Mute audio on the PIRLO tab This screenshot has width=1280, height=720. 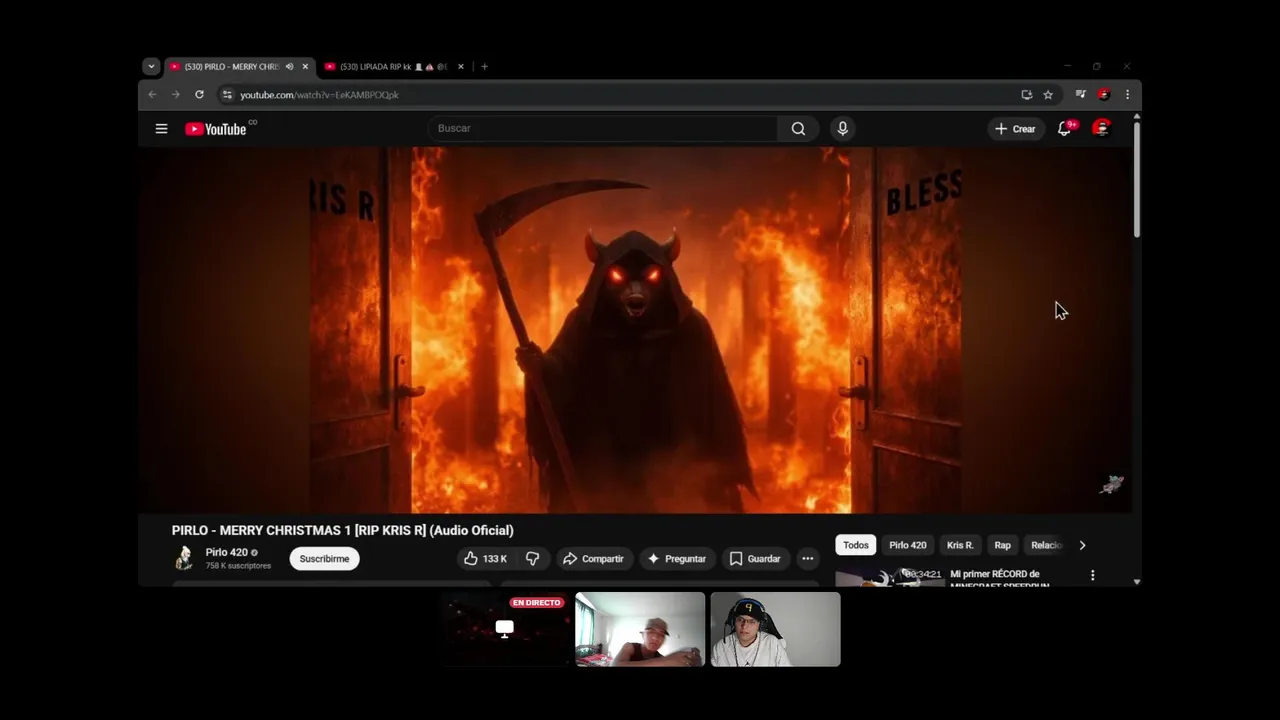tap(289, 67)
